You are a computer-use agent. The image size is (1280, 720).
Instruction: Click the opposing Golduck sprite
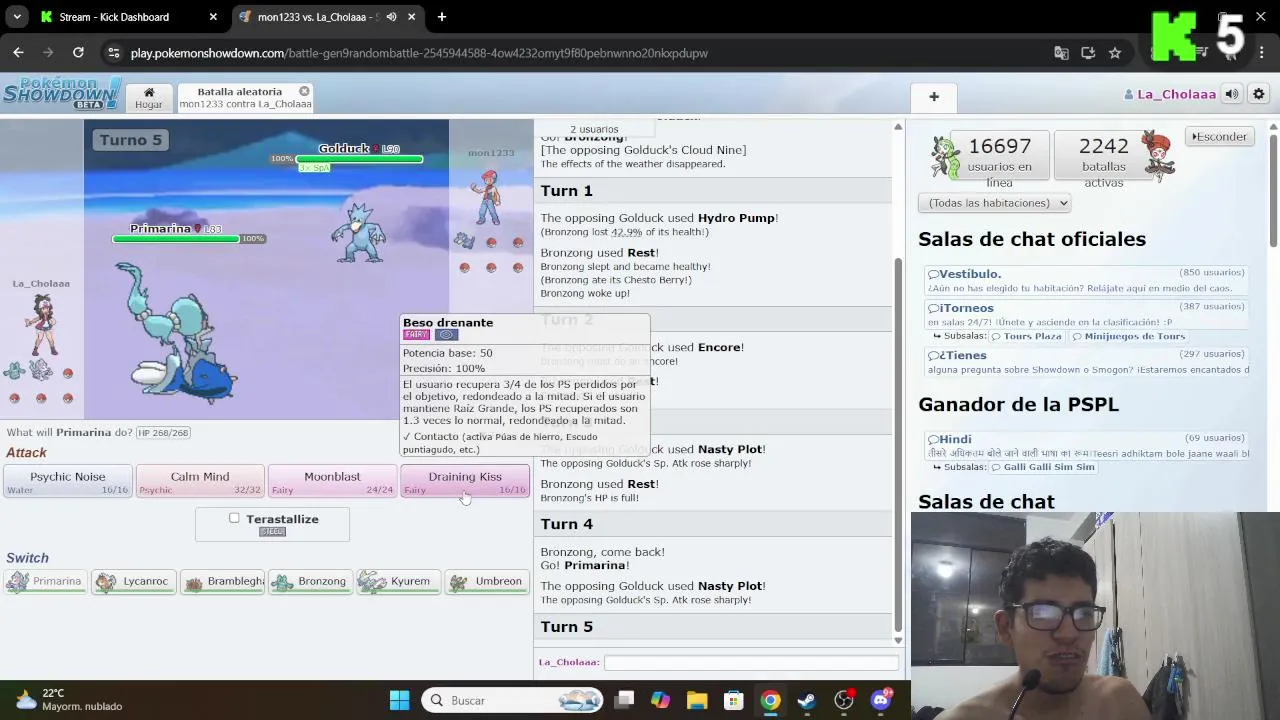point(358,232)
